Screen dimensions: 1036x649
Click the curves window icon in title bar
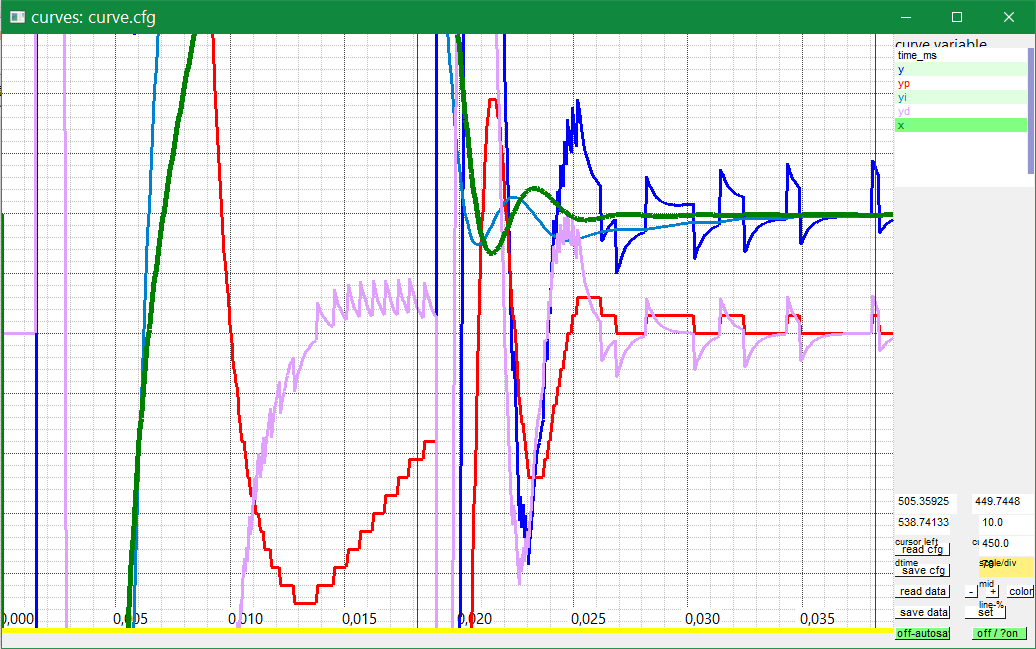point(17,17)
